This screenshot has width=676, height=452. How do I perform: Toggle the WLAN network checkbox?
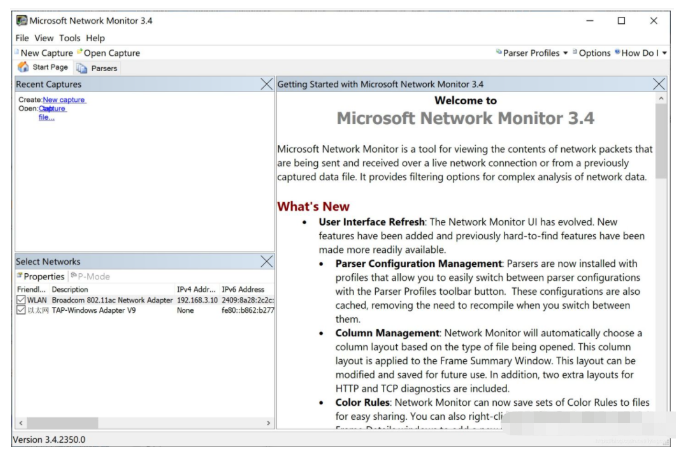[21, 300]
